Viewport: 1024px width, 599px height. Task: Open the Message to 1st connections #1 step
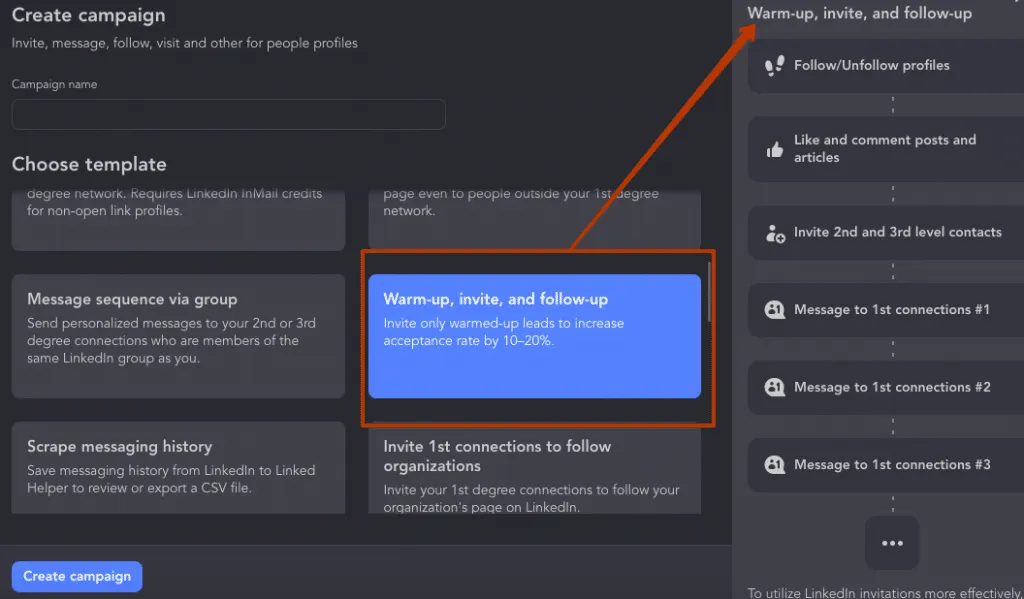click(x=886, y=310)
